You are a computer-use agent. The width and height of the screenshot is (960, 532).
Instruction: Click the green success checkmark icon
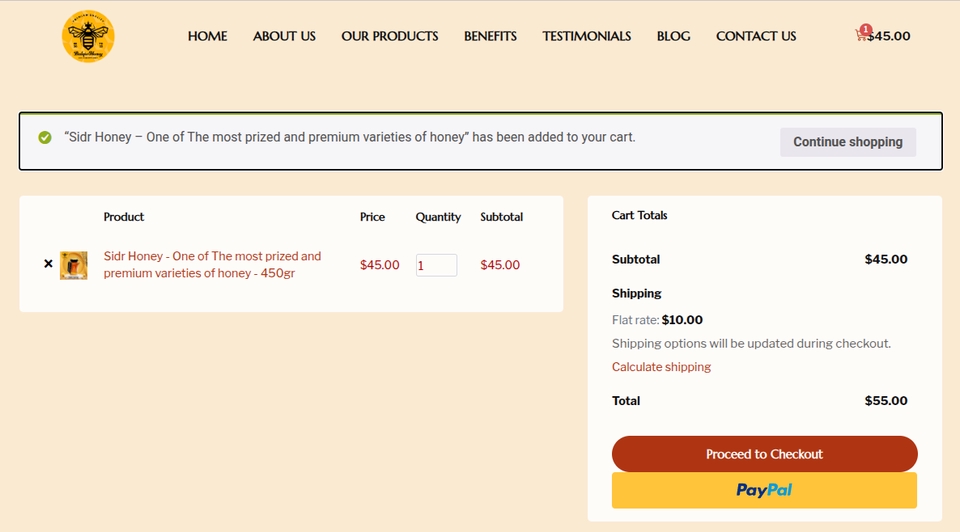pyautogui.click(x=45, y=138)
